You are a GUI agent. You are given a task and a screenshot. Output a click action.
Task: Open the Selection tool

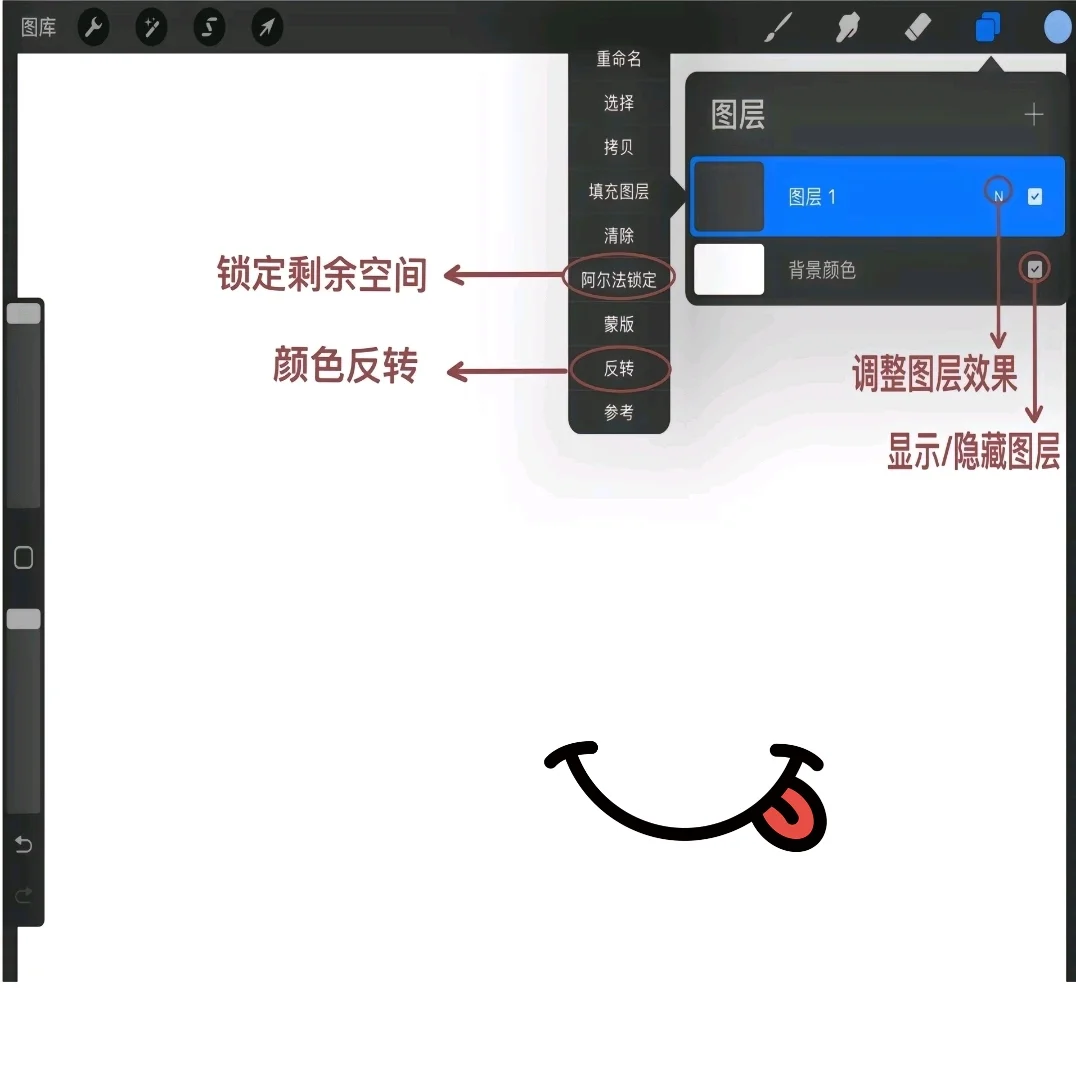pyautogui.click(x=209, y=27)
